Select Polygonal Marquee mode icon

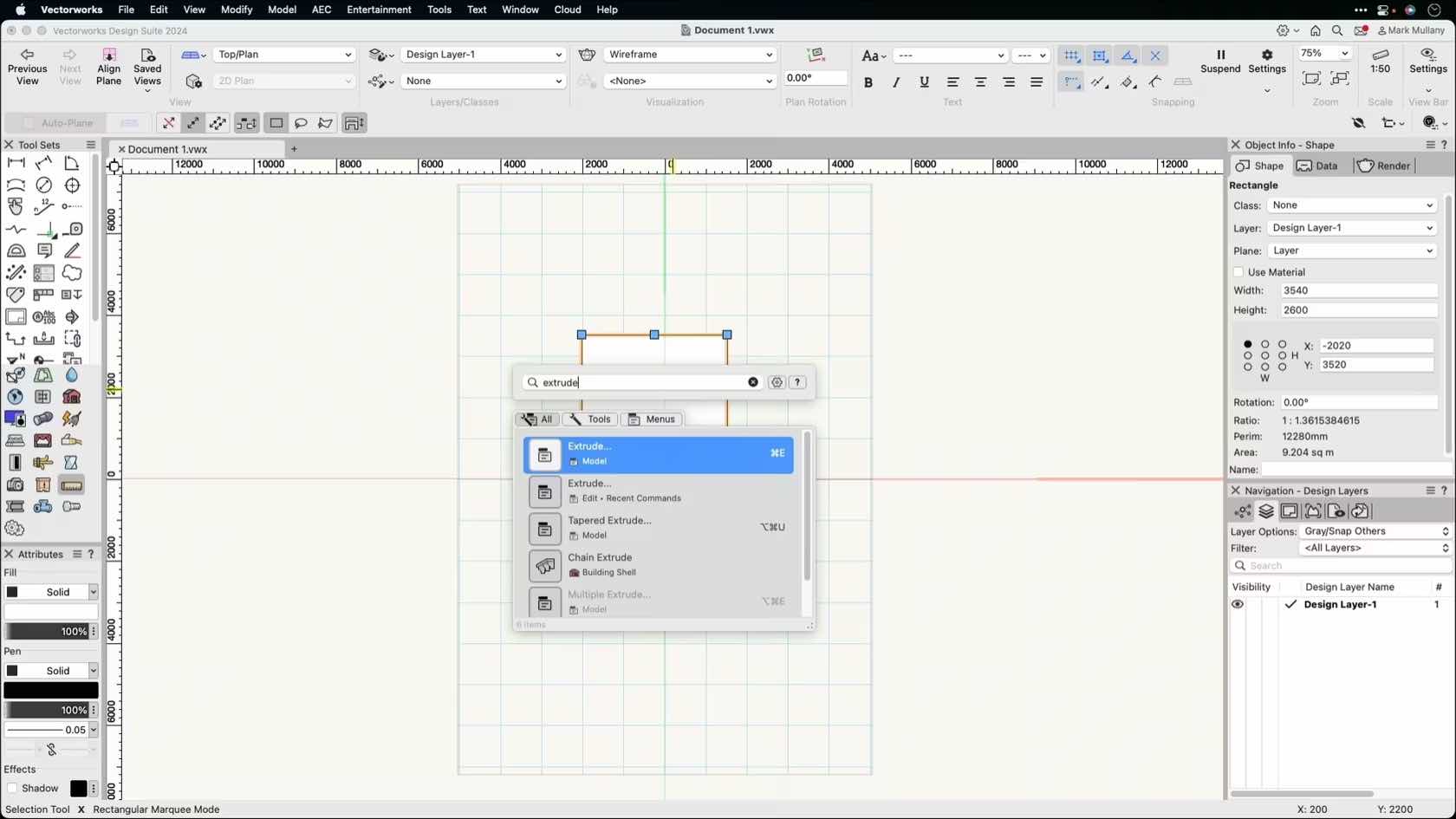325,123
